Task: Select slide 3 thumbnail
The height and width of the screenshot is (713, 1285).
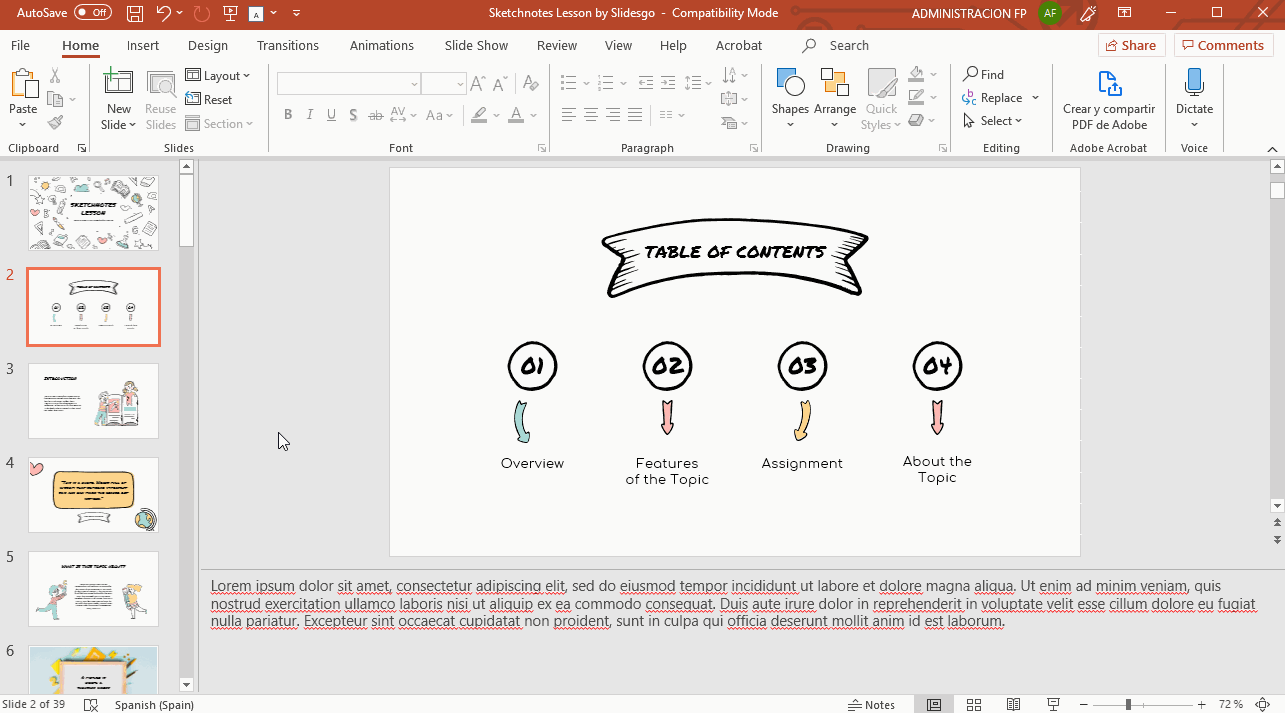Action: (93, 400)
